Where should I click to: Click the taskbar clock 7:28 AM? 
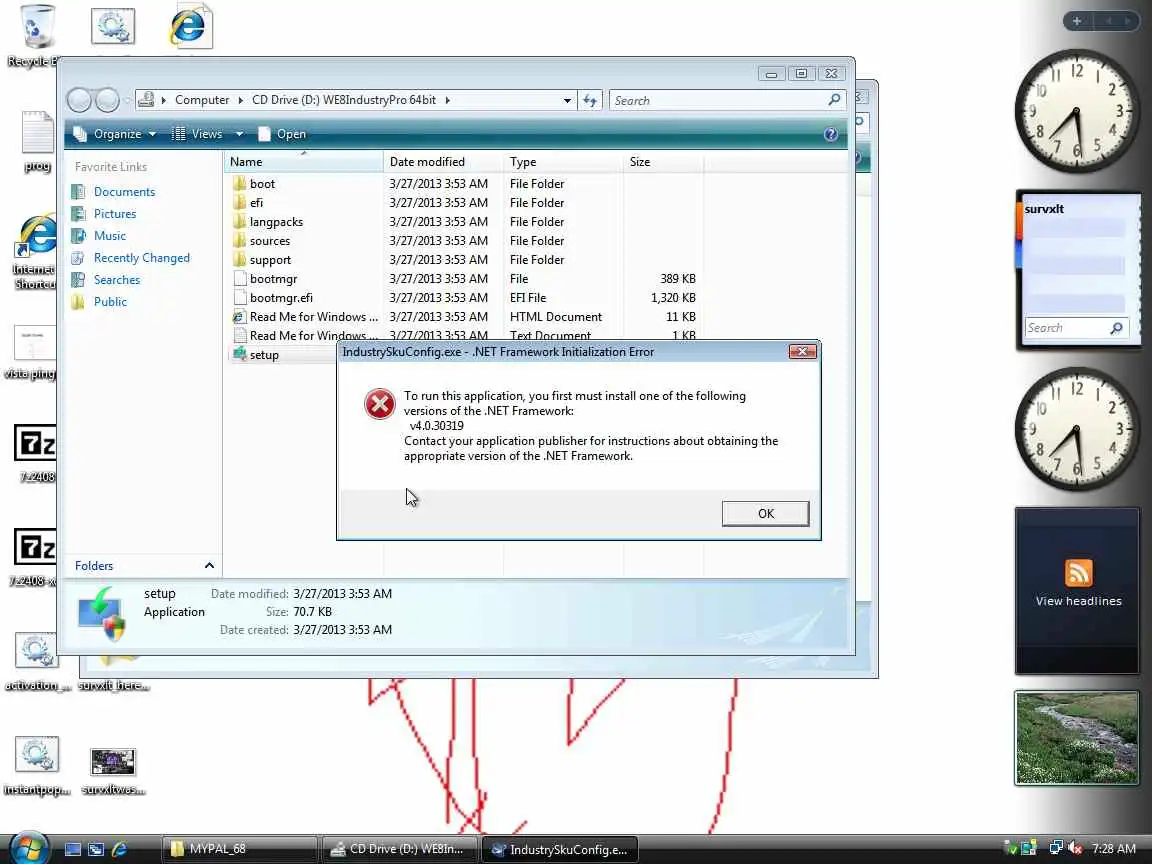(x=1113, y=849)
